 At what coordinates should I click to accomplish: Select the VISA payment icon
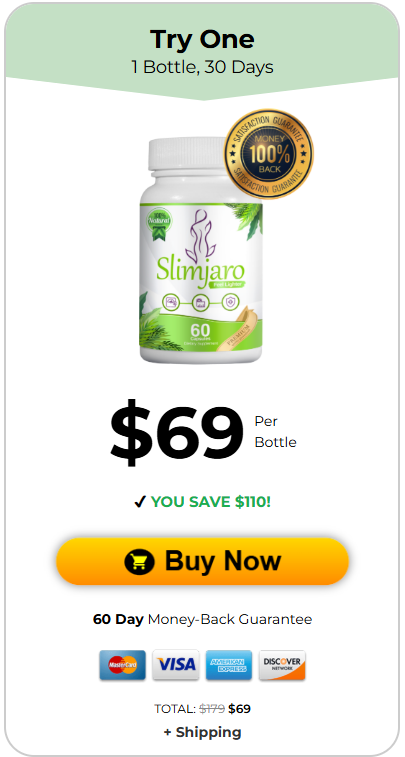click(176, 665)
